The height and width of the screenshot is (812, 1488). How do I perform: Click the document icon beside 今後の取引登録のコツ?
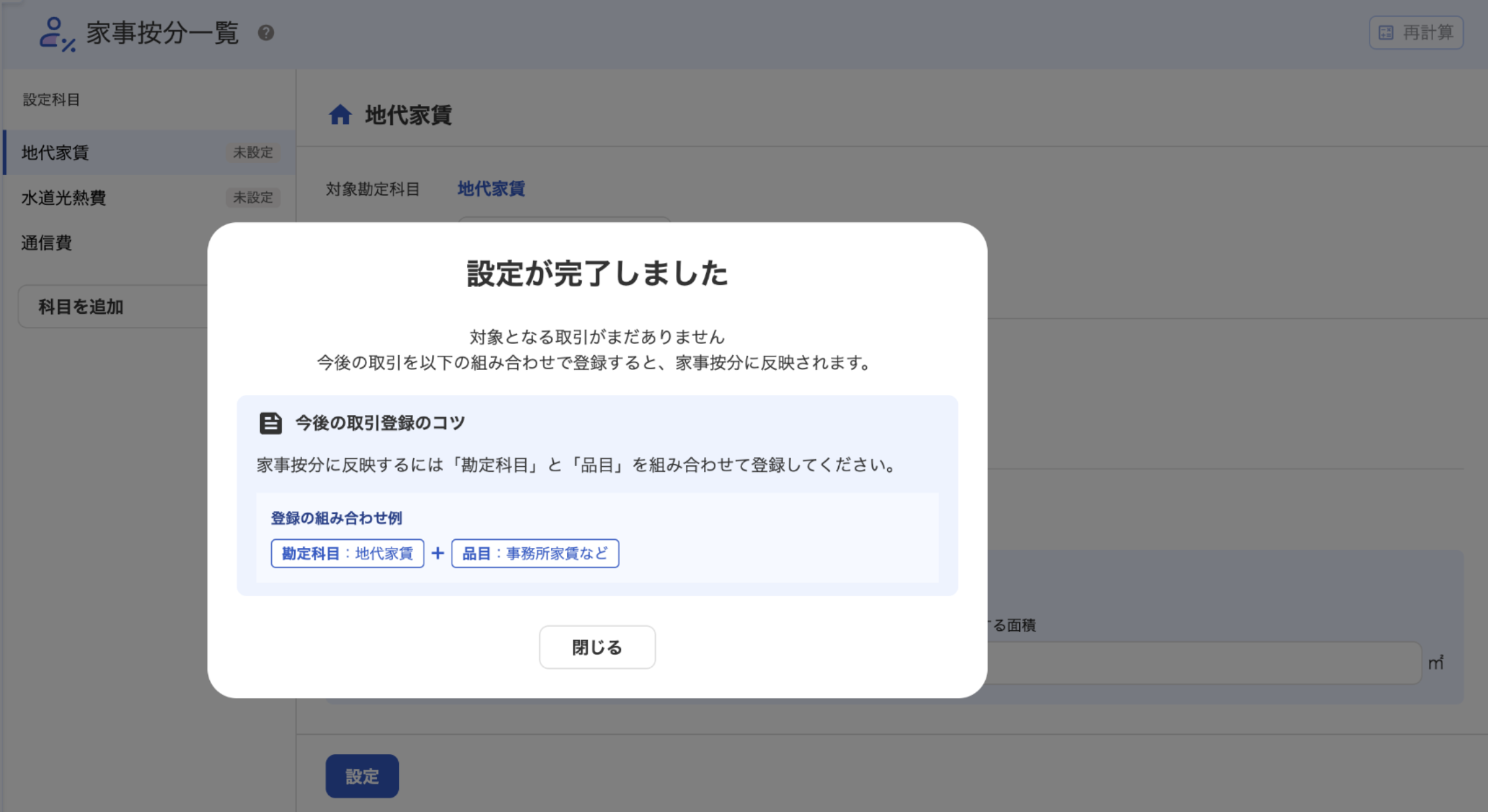coord(271,423)
